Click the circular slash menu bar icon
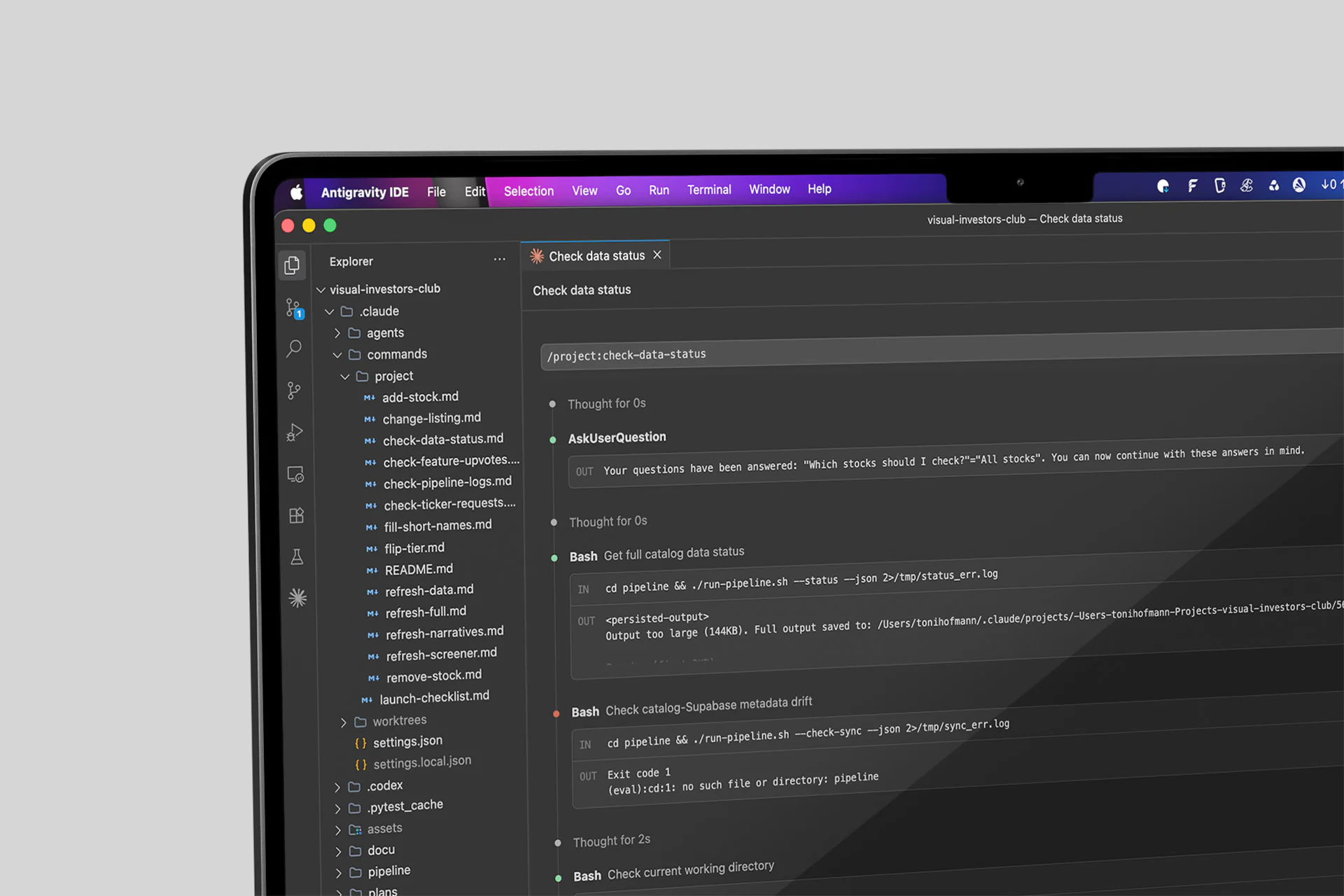1344x896 pixels. coord(1299,185)
